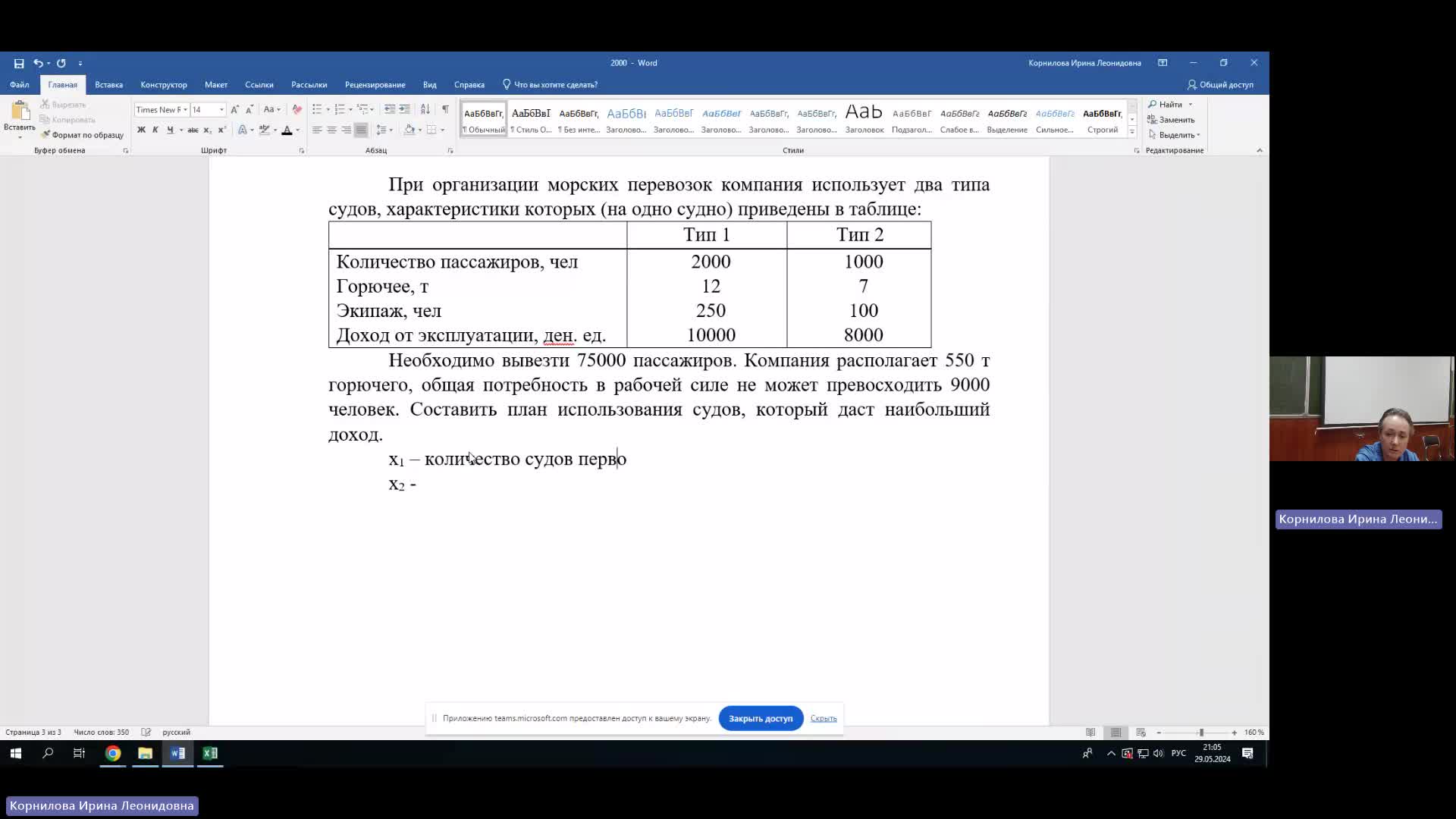Open Excel from the Windows taskbar

210,753
